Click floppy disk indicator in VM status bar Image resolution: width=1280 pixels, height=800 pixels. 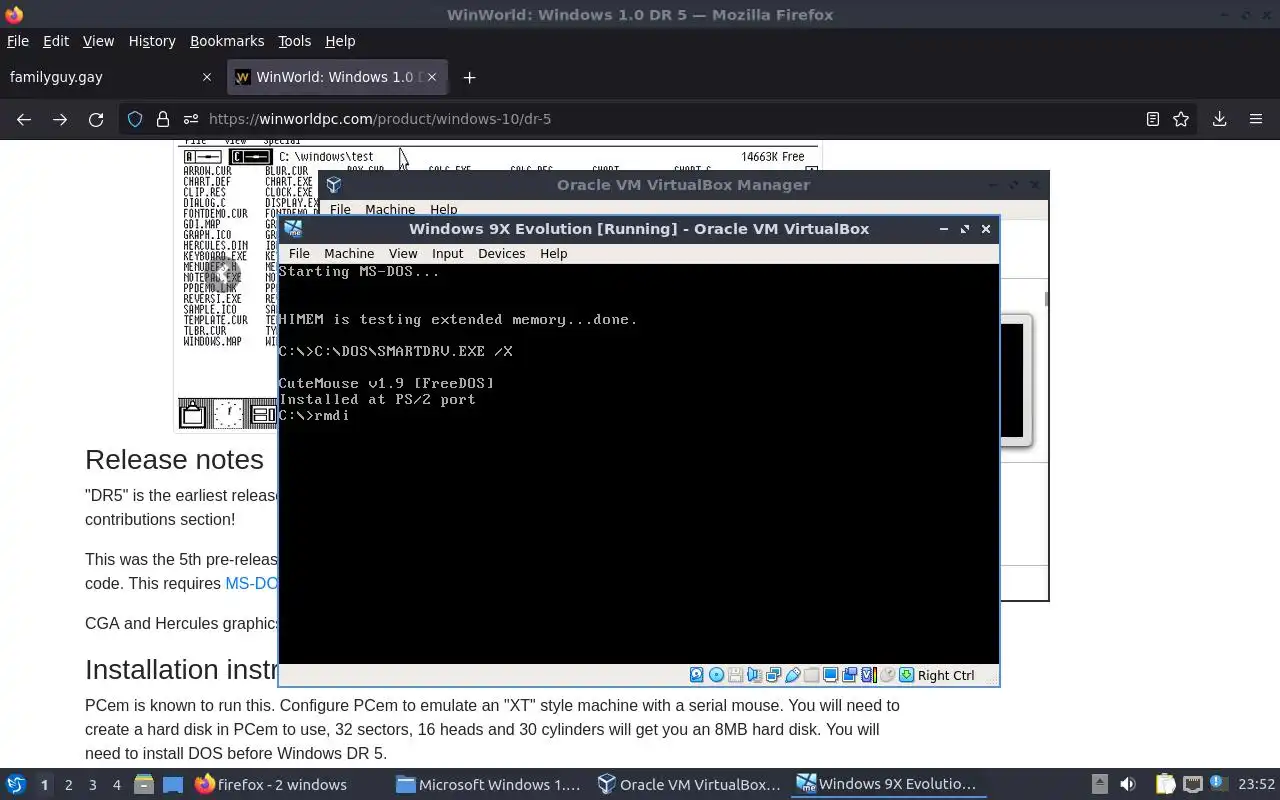[735, 675]
